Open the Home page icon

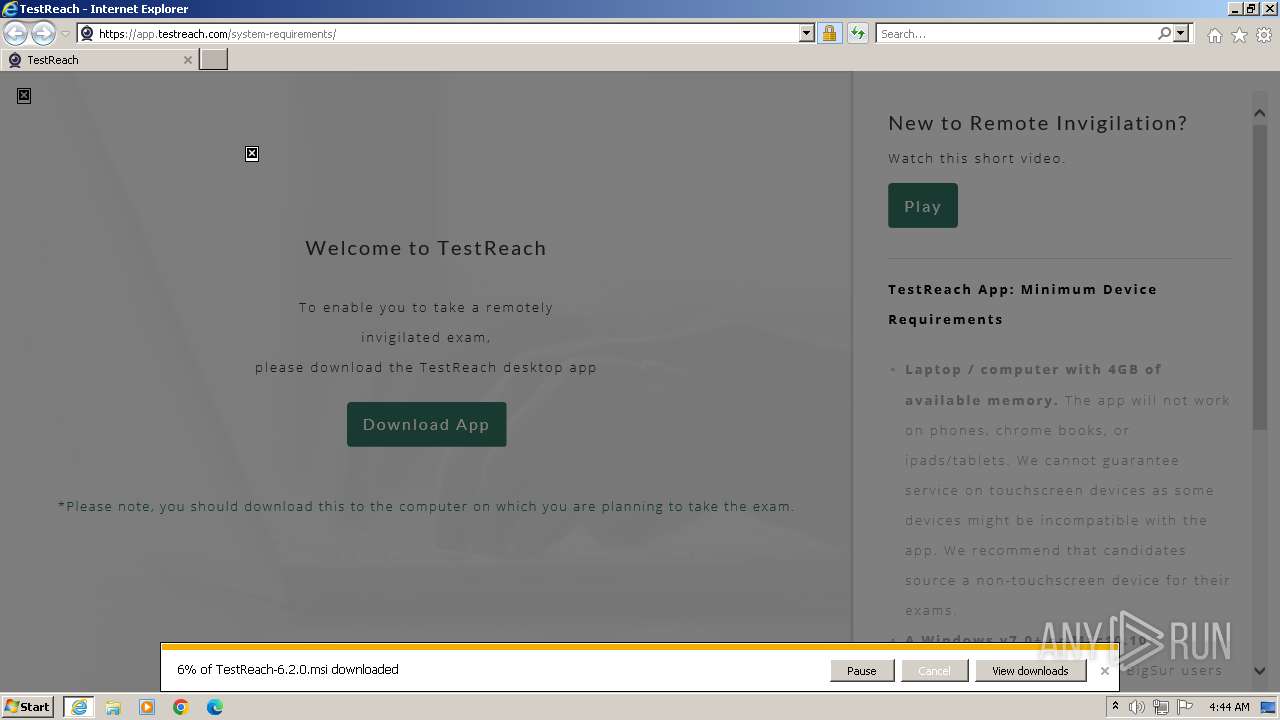pyautogui.click(x=1214, y=35)
